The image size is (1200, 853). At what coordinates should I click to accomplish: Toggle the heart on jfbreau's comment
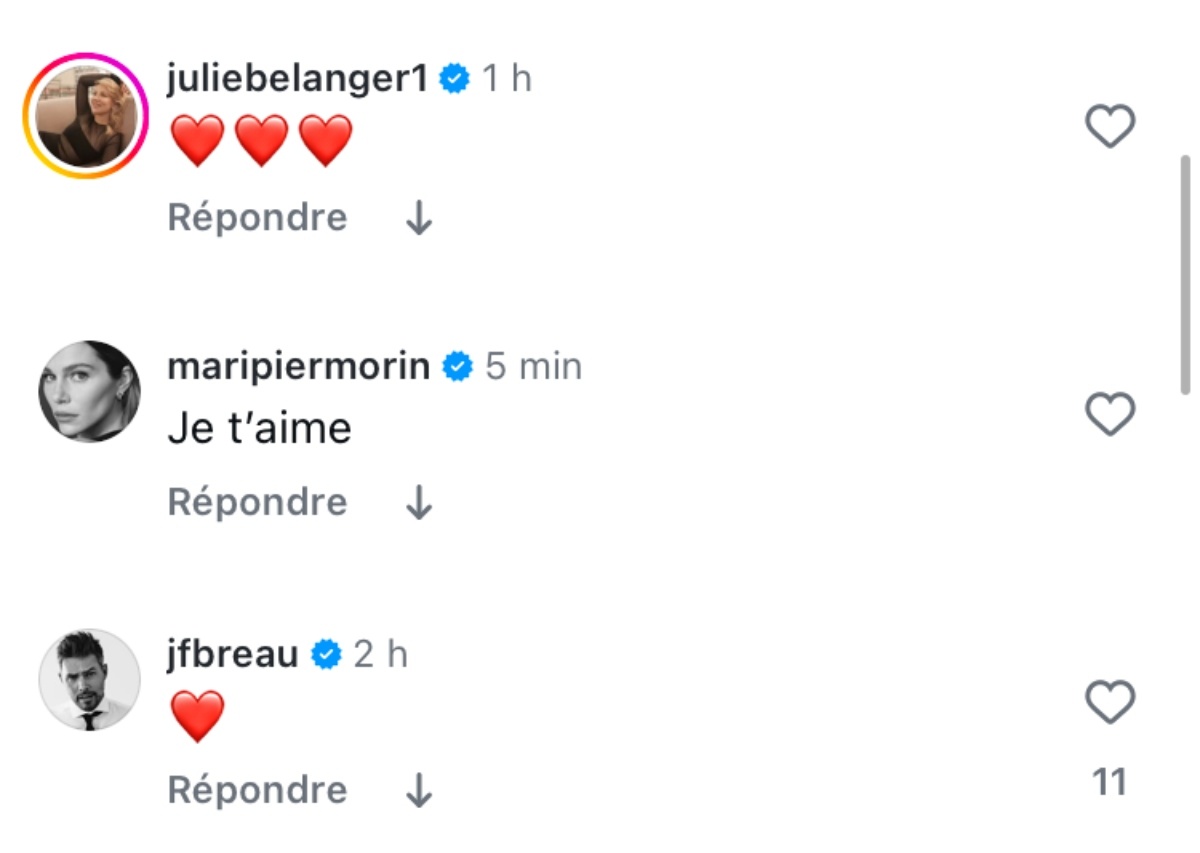[x=1110, y=702]
